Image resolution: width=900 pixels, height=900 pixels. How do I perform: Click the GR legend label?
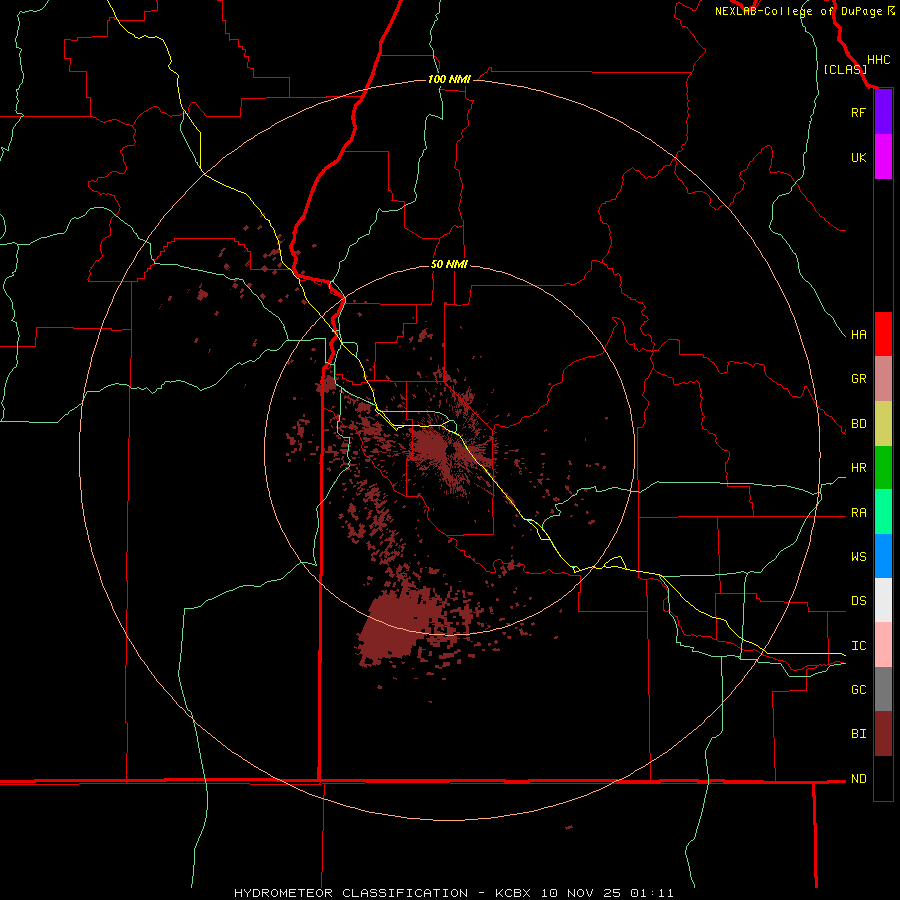coord(858,379)
